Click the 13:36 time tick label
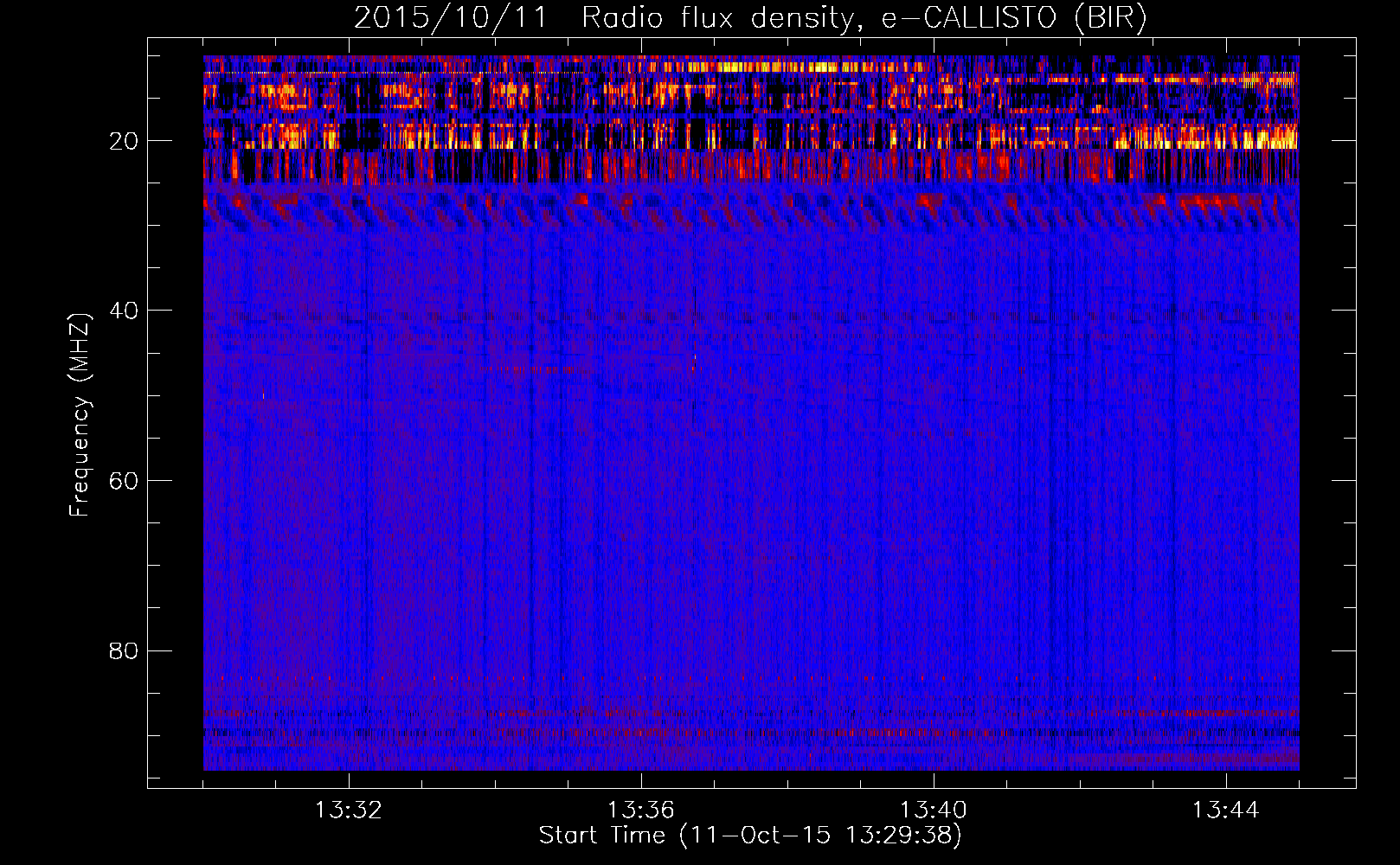Viewport: 1400px width, 865px height. click(640, 811)
